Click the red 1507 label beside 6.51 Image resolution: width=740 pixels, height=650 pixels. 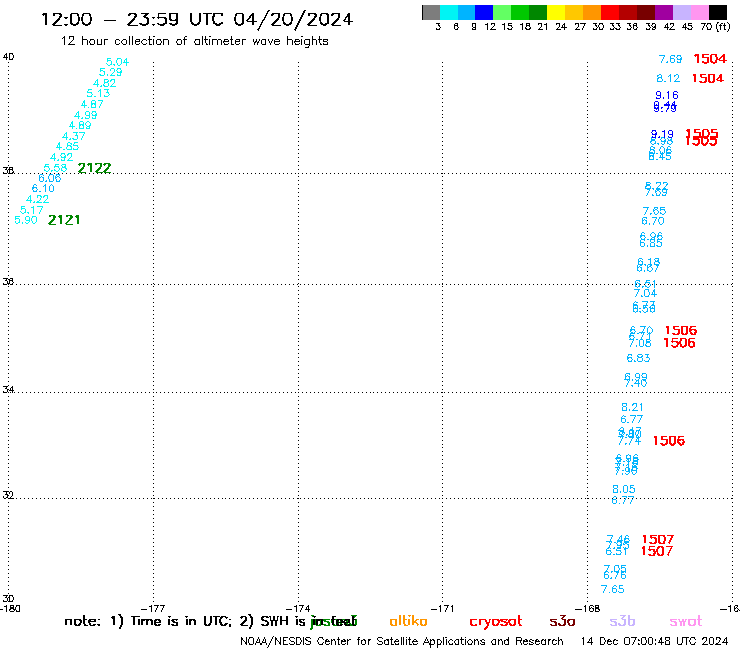point(656,551)
